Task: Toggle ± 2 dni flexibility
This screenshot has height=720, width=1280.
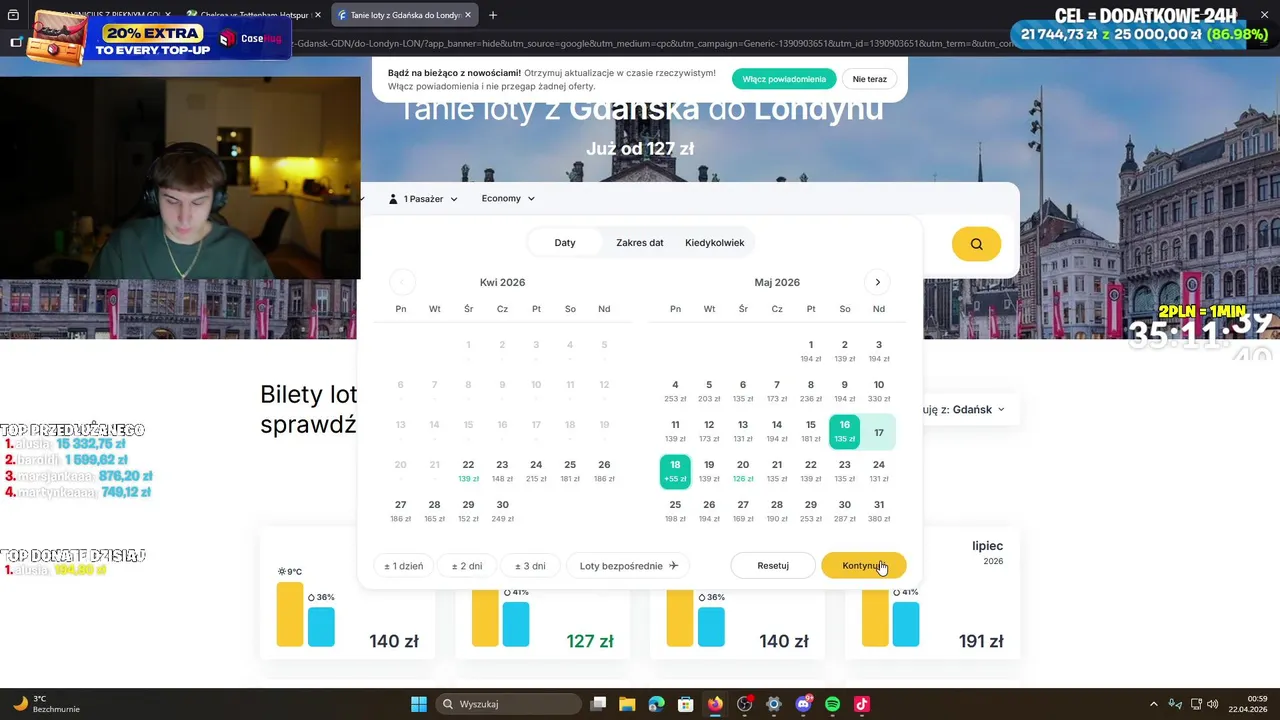Action: (467, 566)
